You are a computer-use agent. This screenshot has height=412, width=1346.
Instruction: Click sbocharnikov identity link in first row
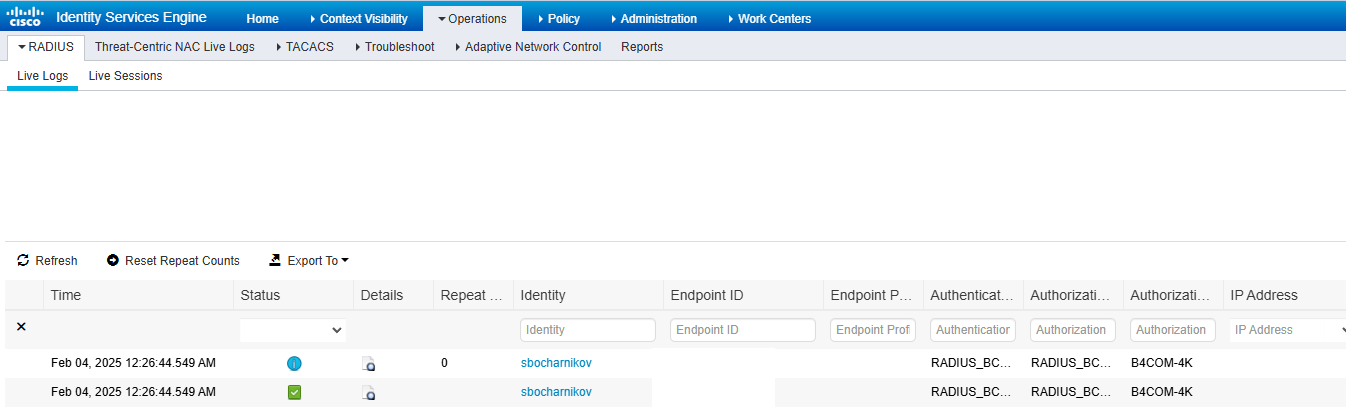(x=556, y=363)
